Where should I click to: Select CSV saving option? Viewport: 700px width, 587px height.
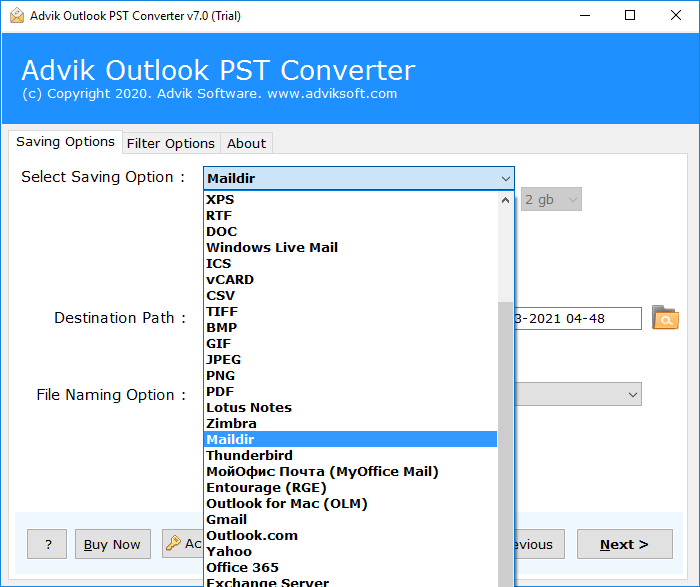(350, 296)
